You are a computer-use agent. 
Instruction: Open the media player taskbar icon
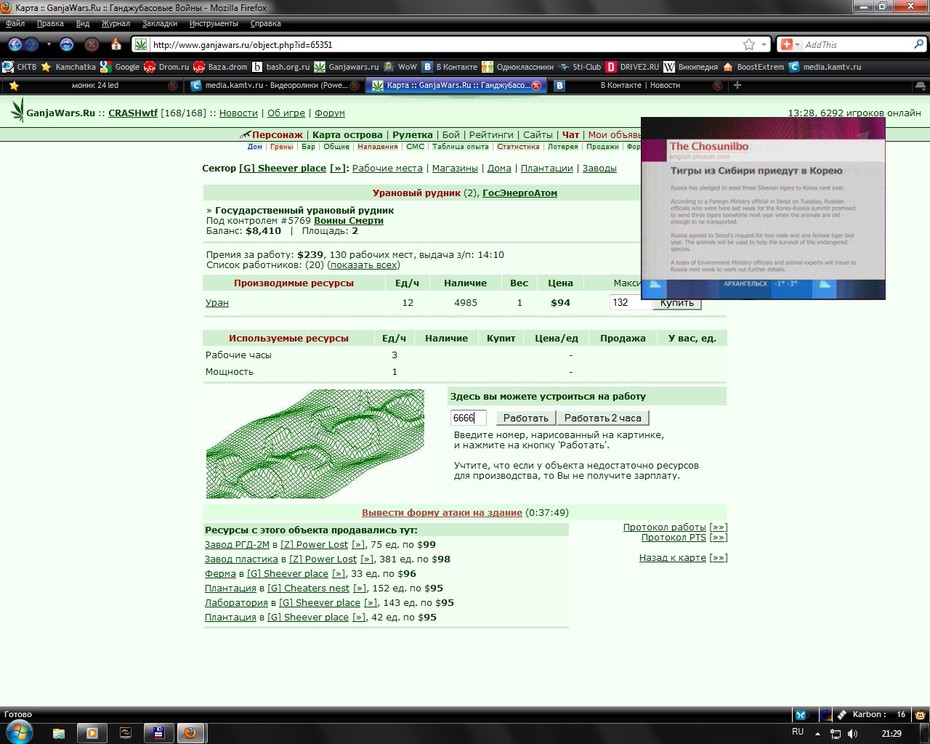[92, 733]
